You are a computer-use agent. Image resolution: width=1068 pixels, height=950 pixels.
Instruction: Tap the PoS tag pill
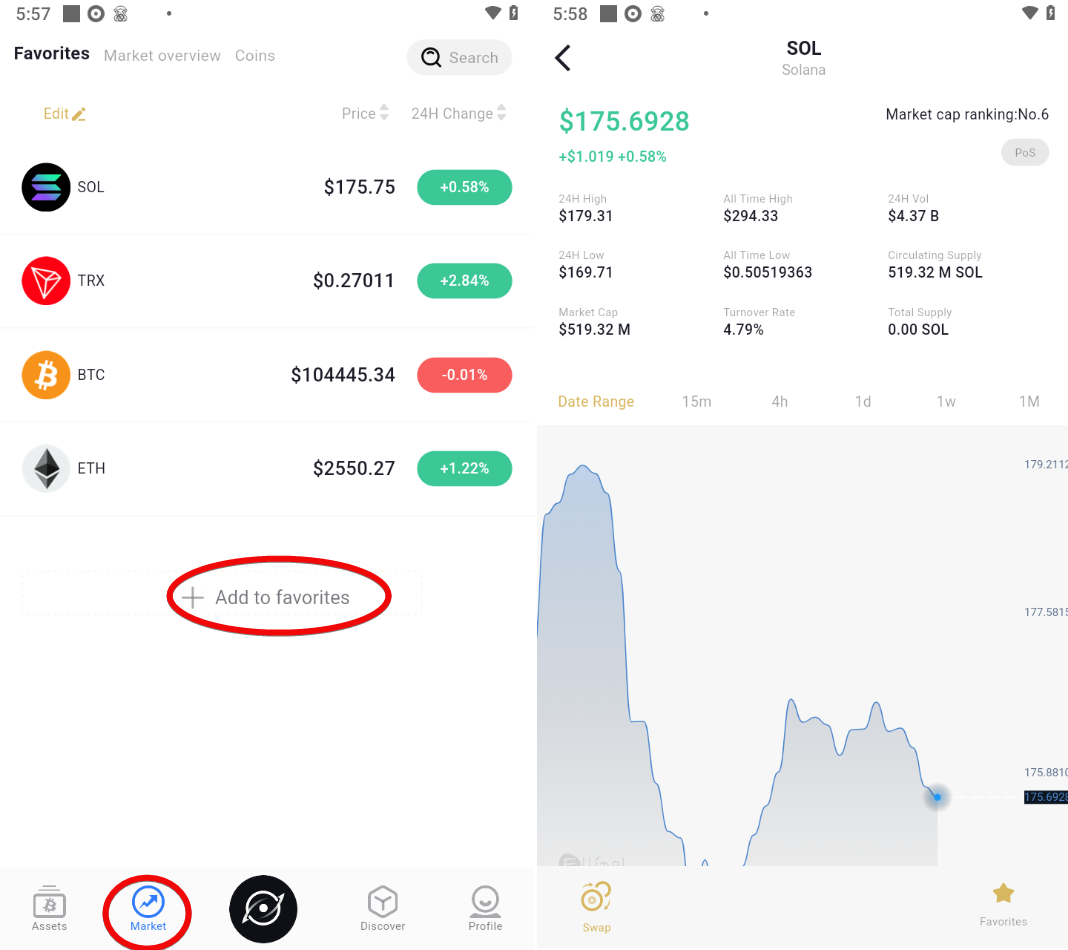point(1024,153)
